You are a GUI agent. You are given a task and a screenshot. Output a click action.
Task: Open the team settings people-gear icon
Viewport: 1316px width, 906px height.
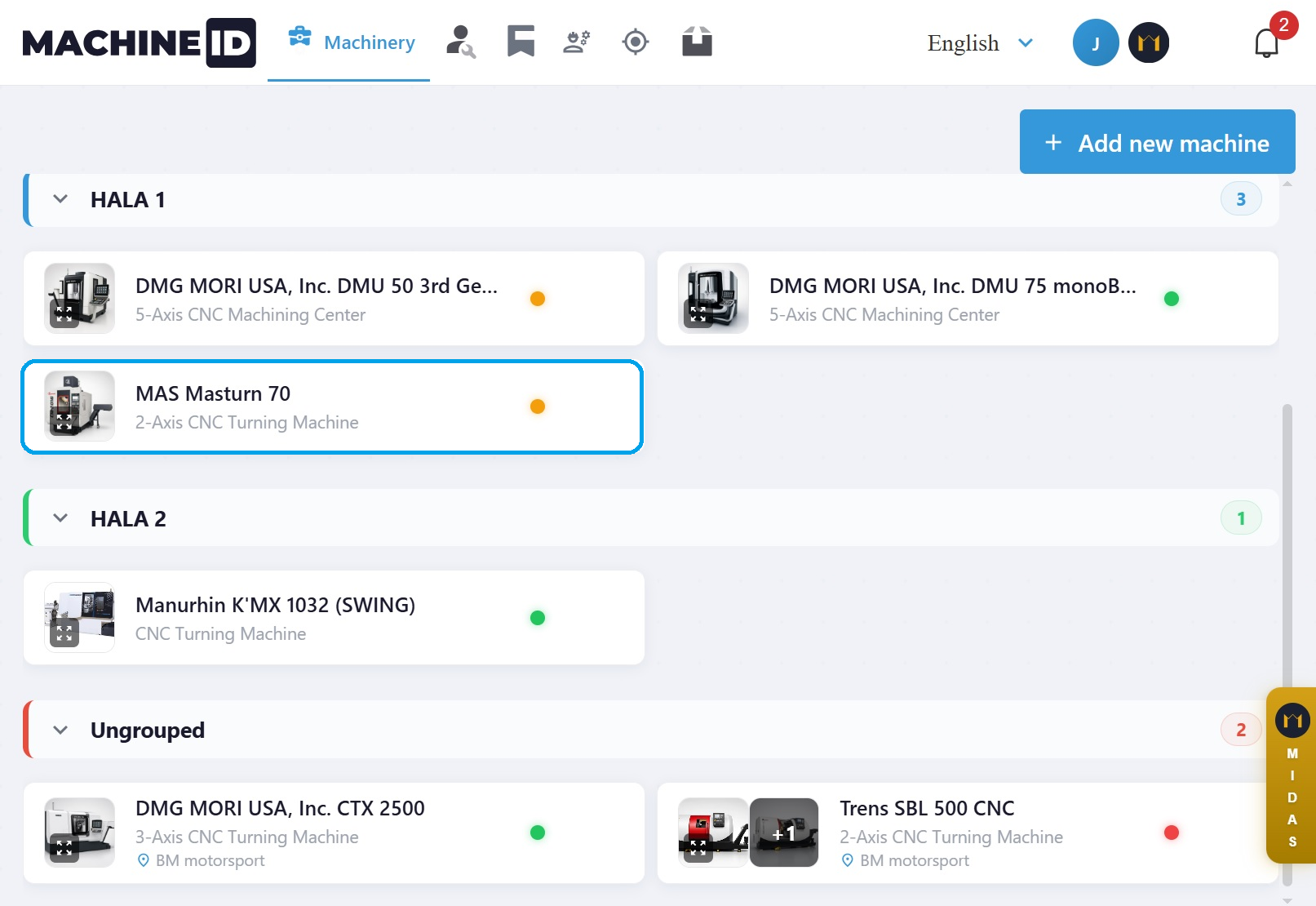pos(577,42)
